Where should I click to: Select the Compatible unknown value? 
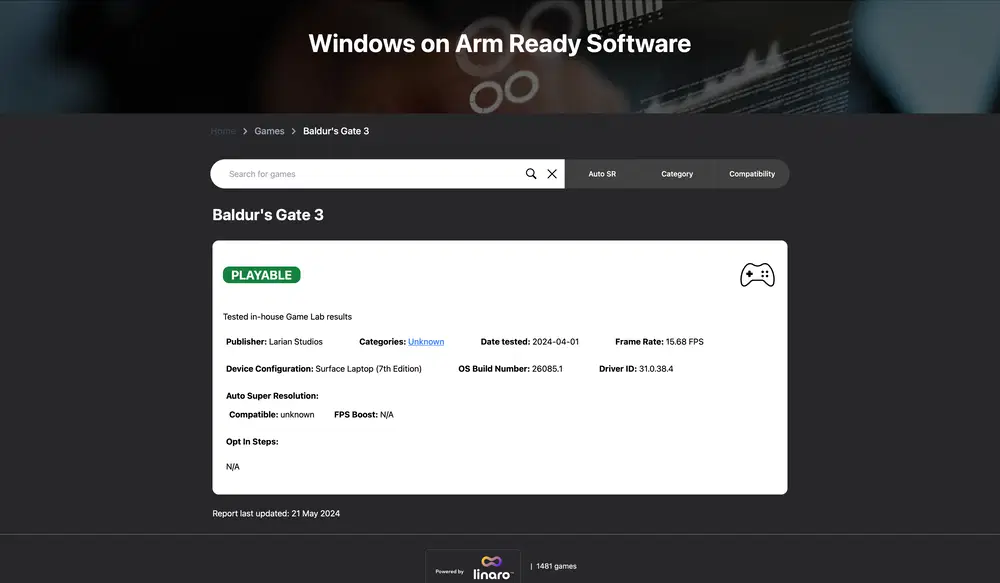click(297, 415)
